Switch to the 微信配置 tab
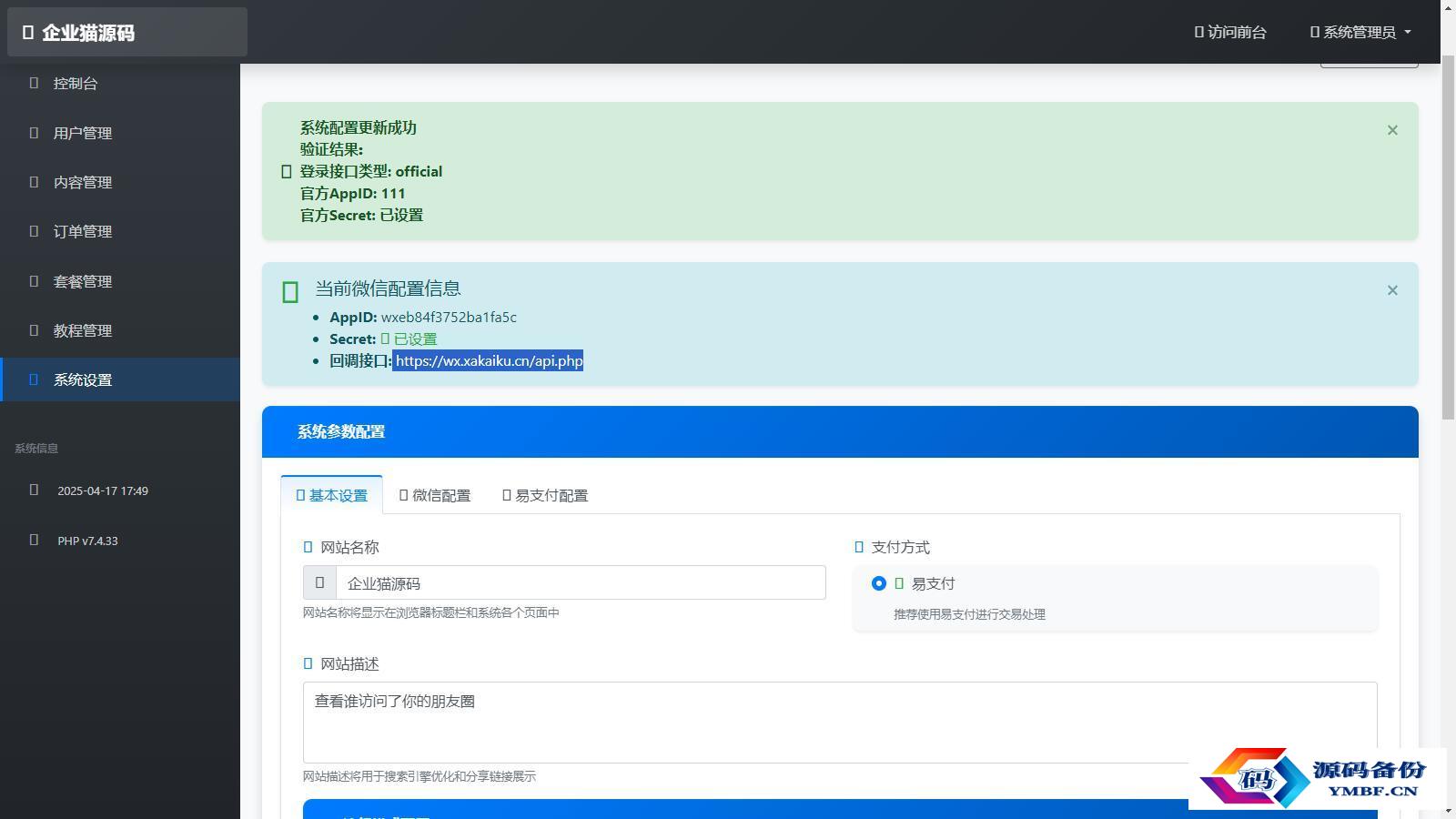 click(435, 495)
